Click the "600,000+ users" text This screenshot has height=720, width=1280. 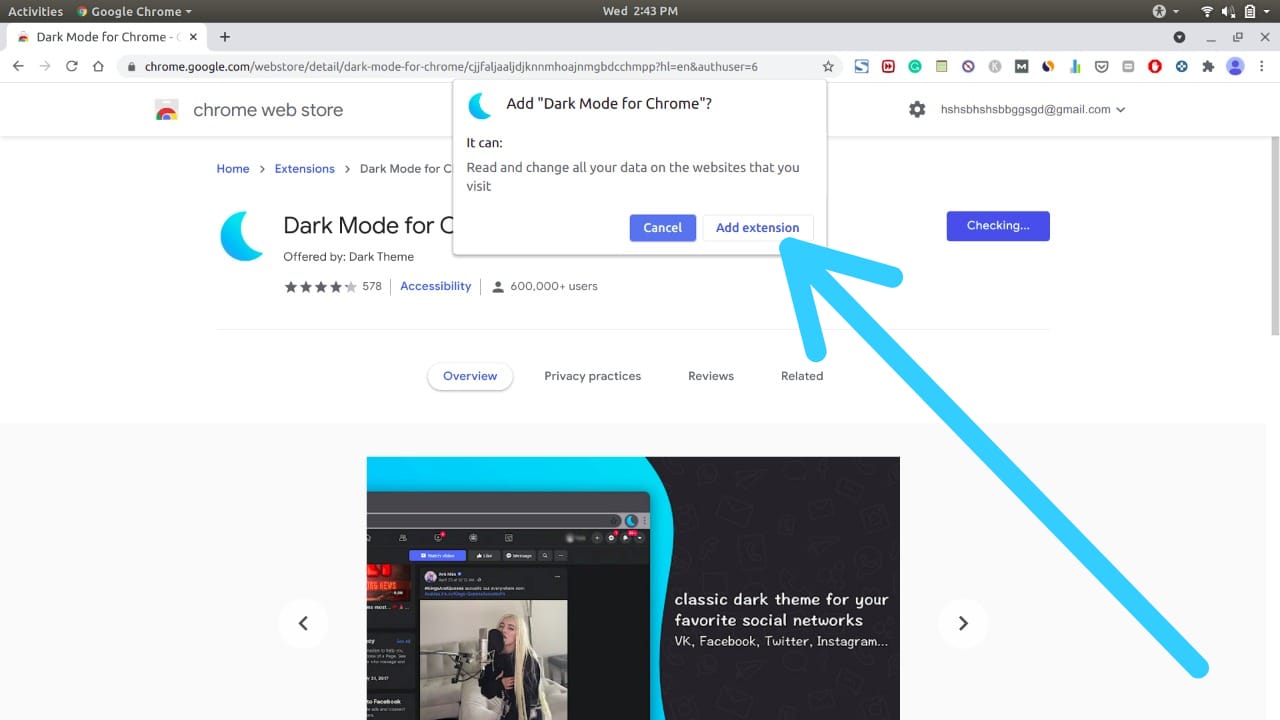tap(554, 286)
